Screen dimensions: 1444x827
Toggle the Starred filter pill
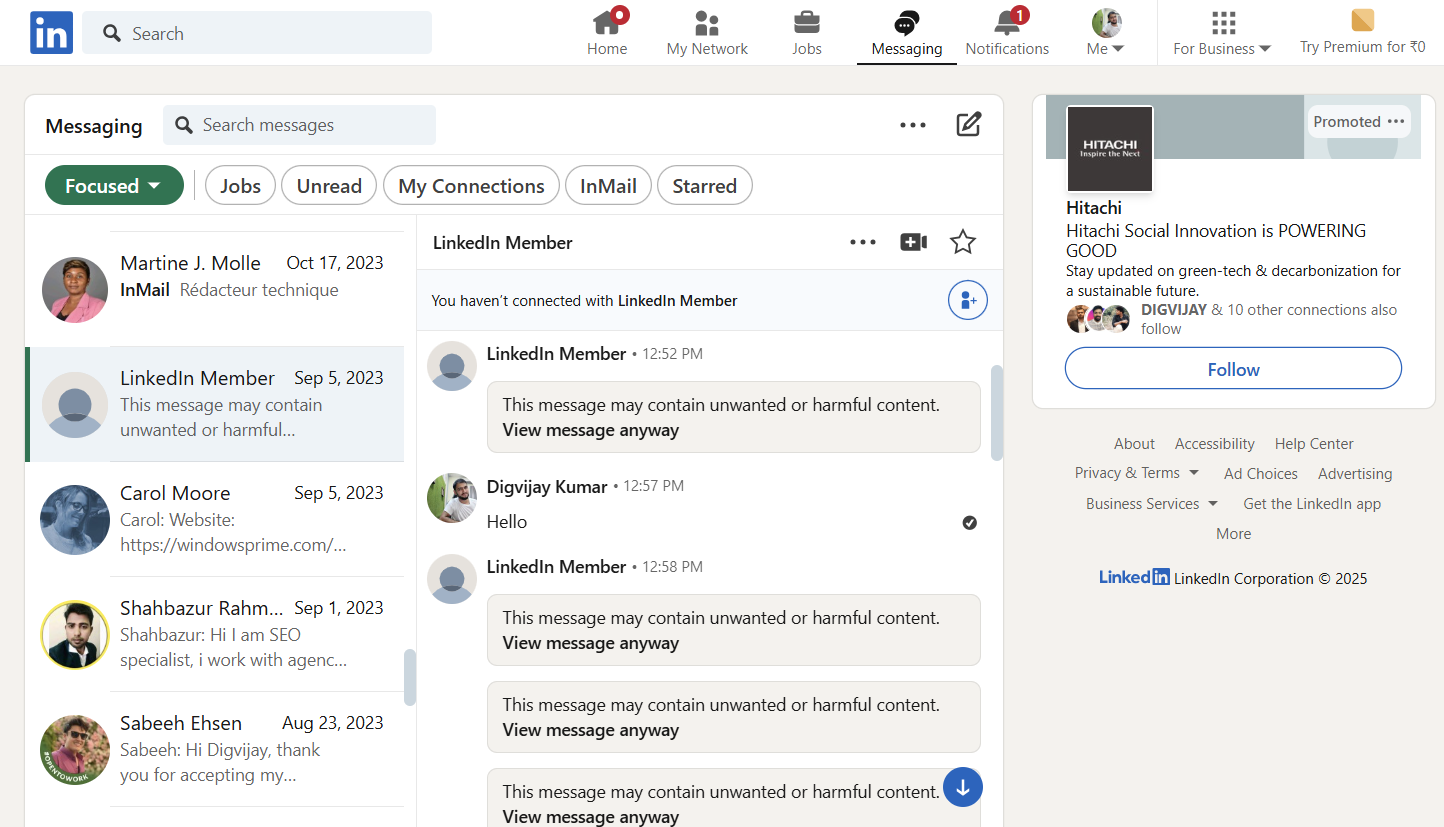pos(704,186)
